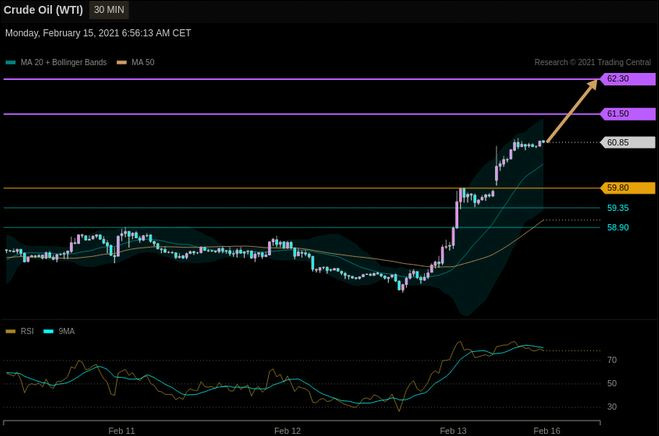659x436 pixels.
Task: Click the Feb 12 date axis label
Action: click(287, 431)
